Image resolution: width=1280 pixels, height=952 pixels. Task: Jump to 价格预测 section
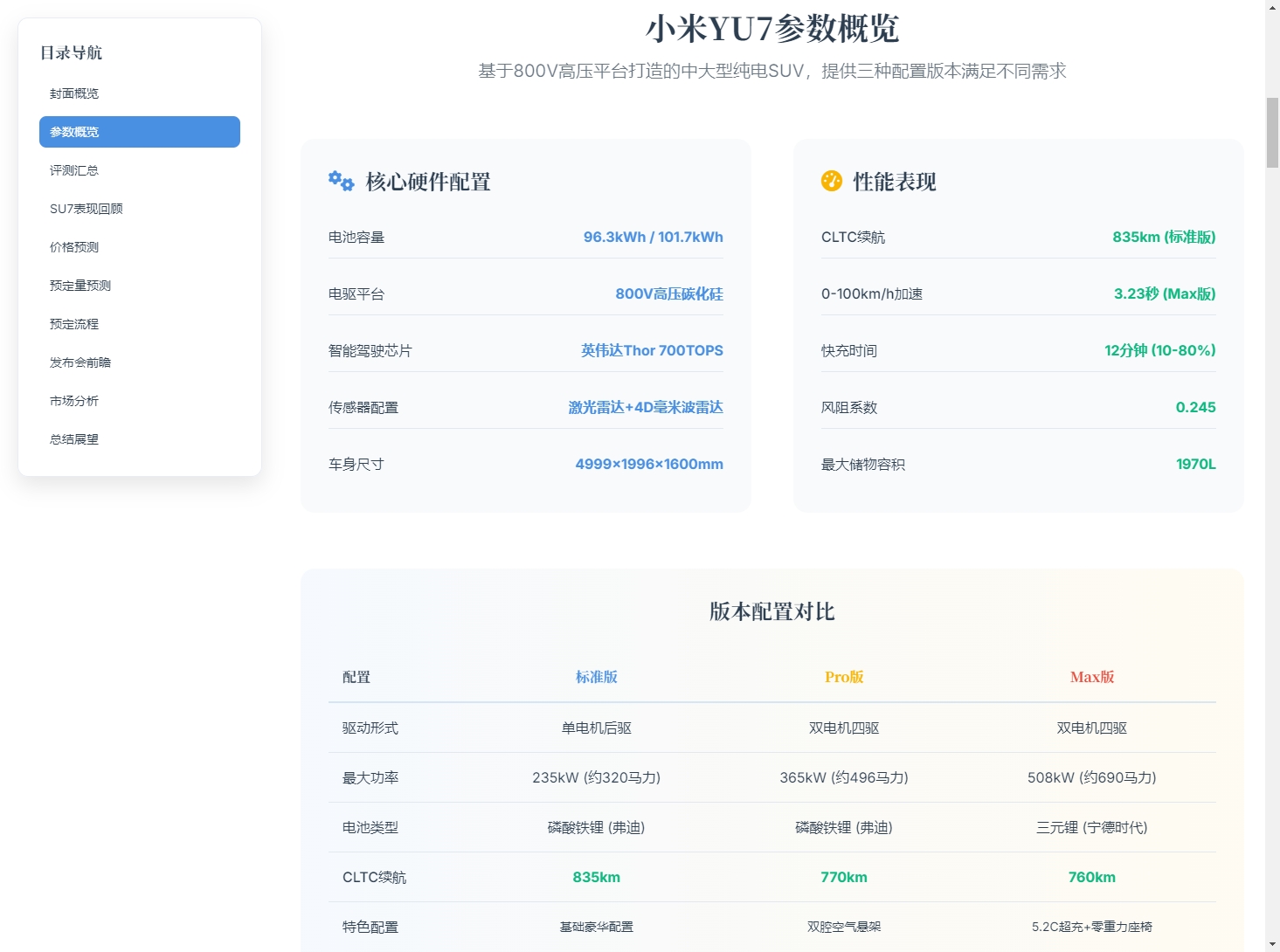coord(140,247)
